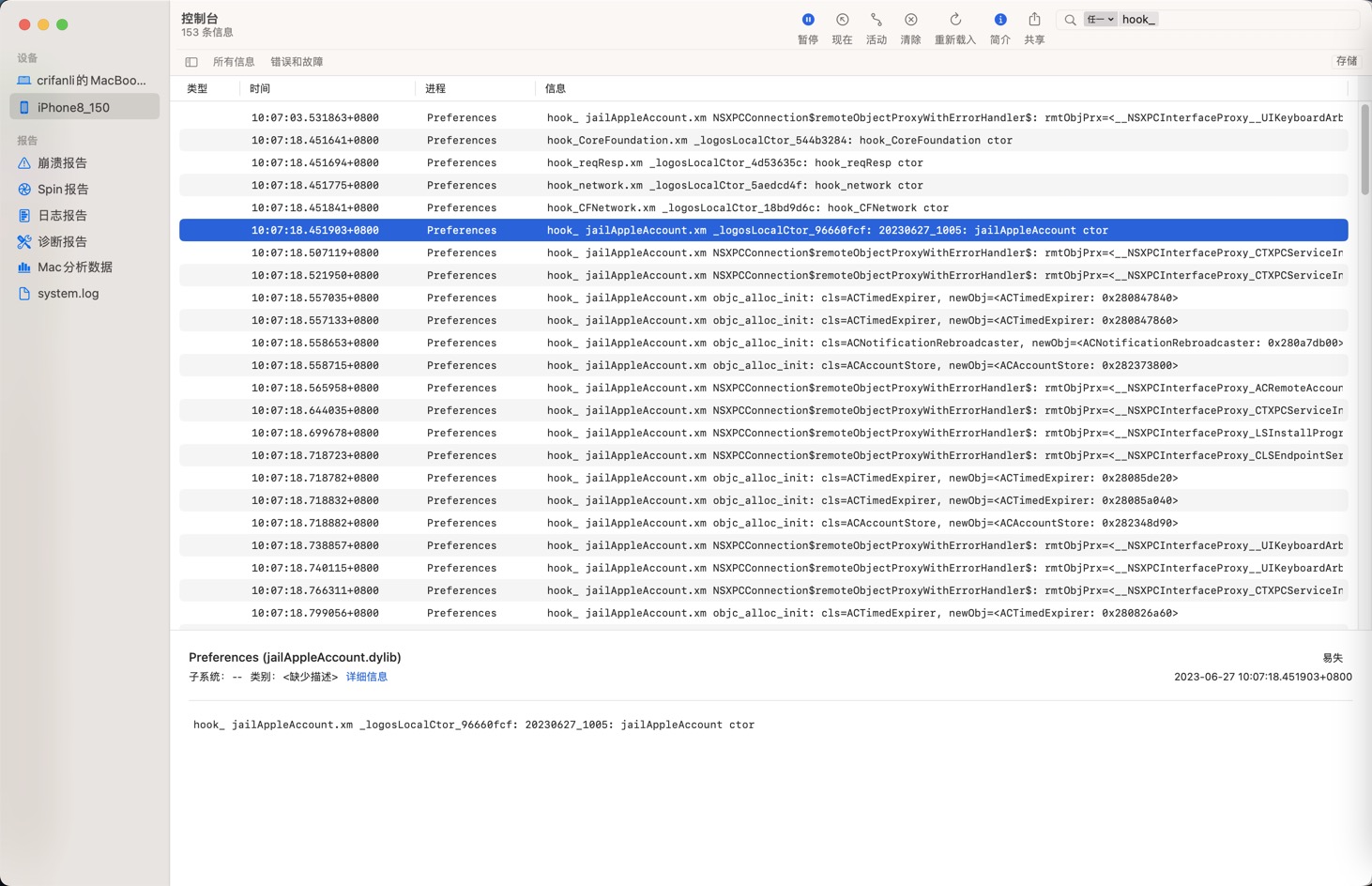Viewport: 1372px width, 886px height.
Task: Select iPhone8_150 device
Action: click(84, 107)
